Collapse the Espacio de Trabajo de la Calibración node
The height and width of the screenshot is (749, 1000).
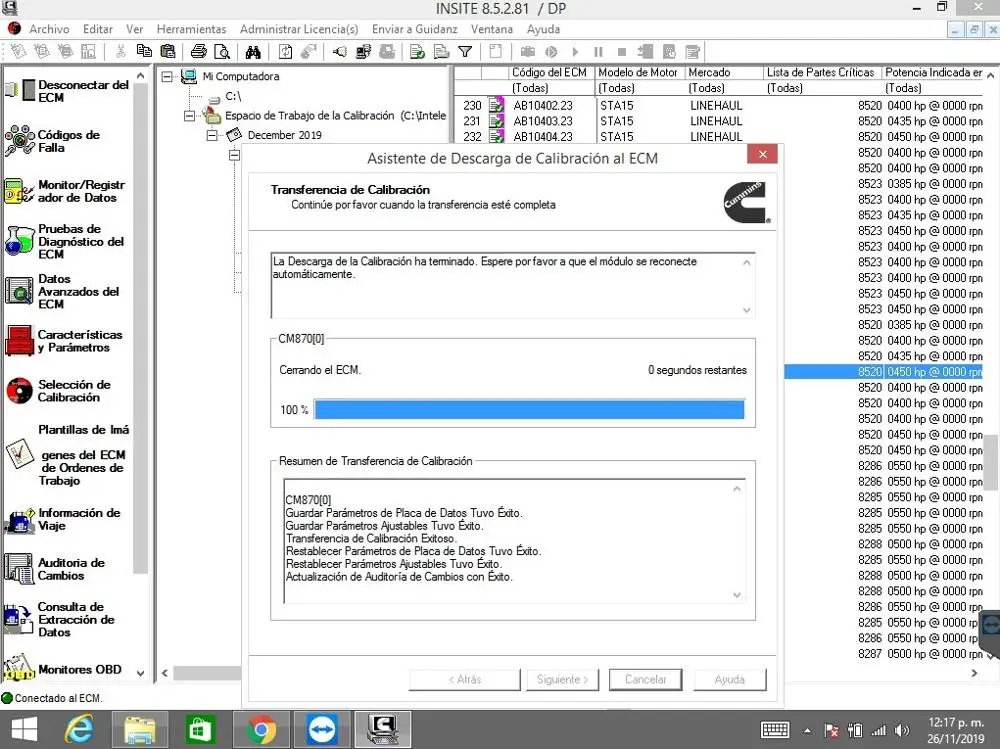pos(189,115)
